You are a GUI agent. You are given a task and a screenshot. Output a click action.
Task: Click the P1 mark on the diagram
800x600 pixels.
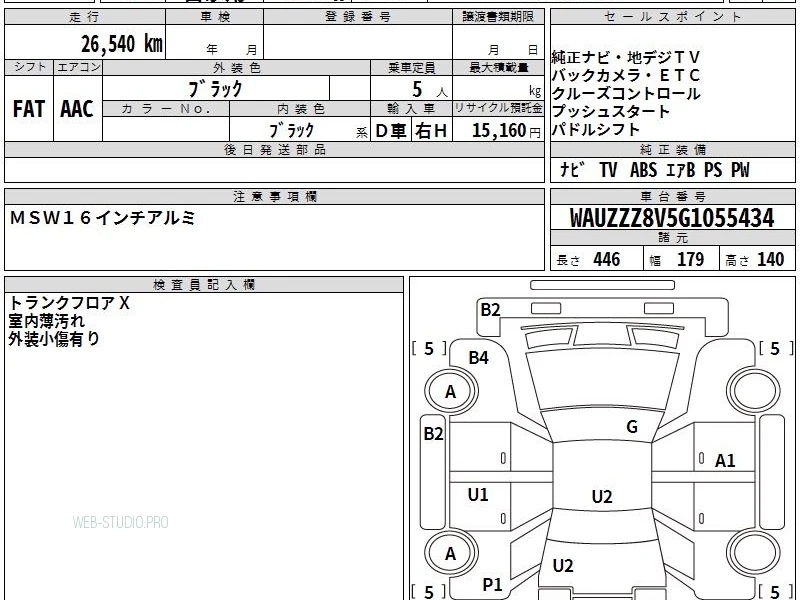point(492,585)
